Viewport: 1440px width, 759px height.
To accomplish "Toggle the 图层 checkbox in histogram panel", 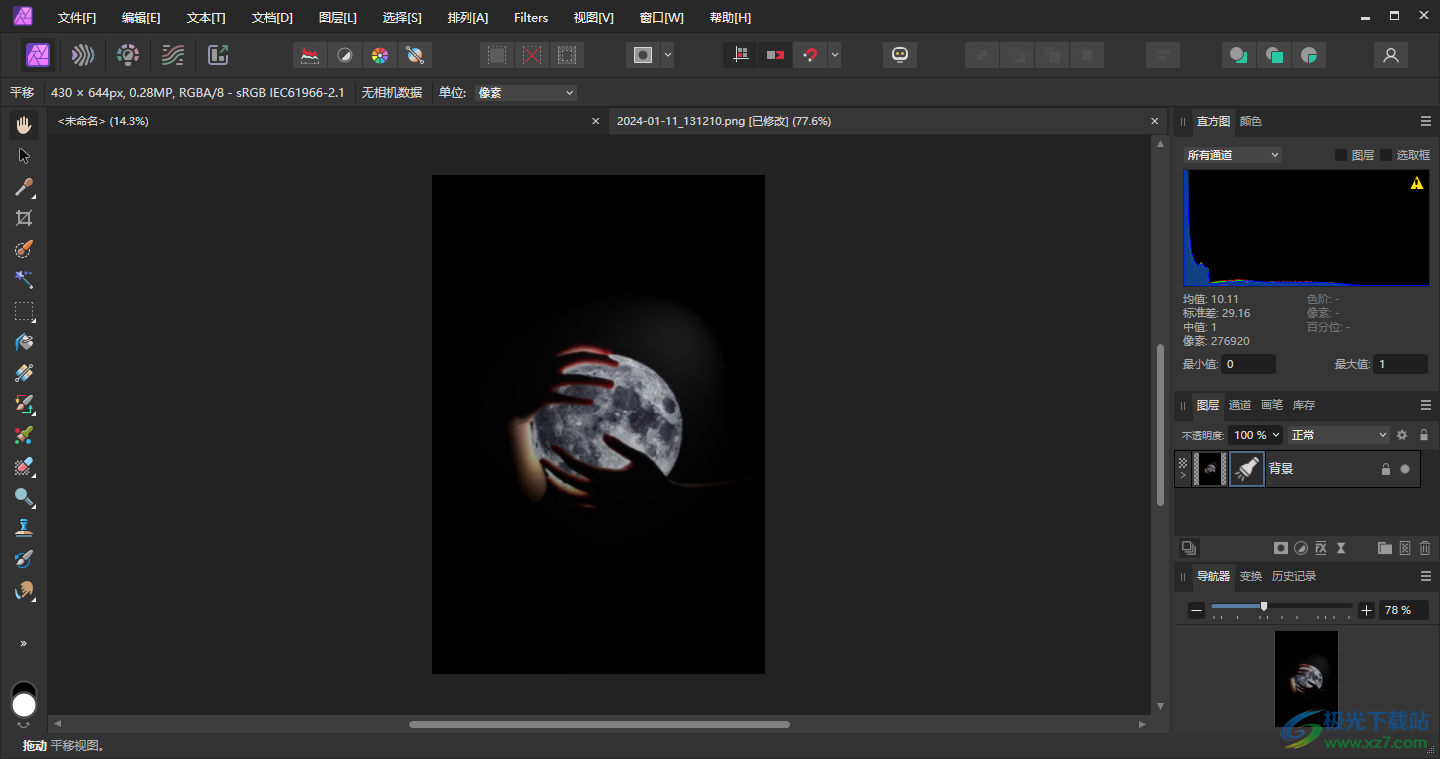I will [x=1341, y=155].
